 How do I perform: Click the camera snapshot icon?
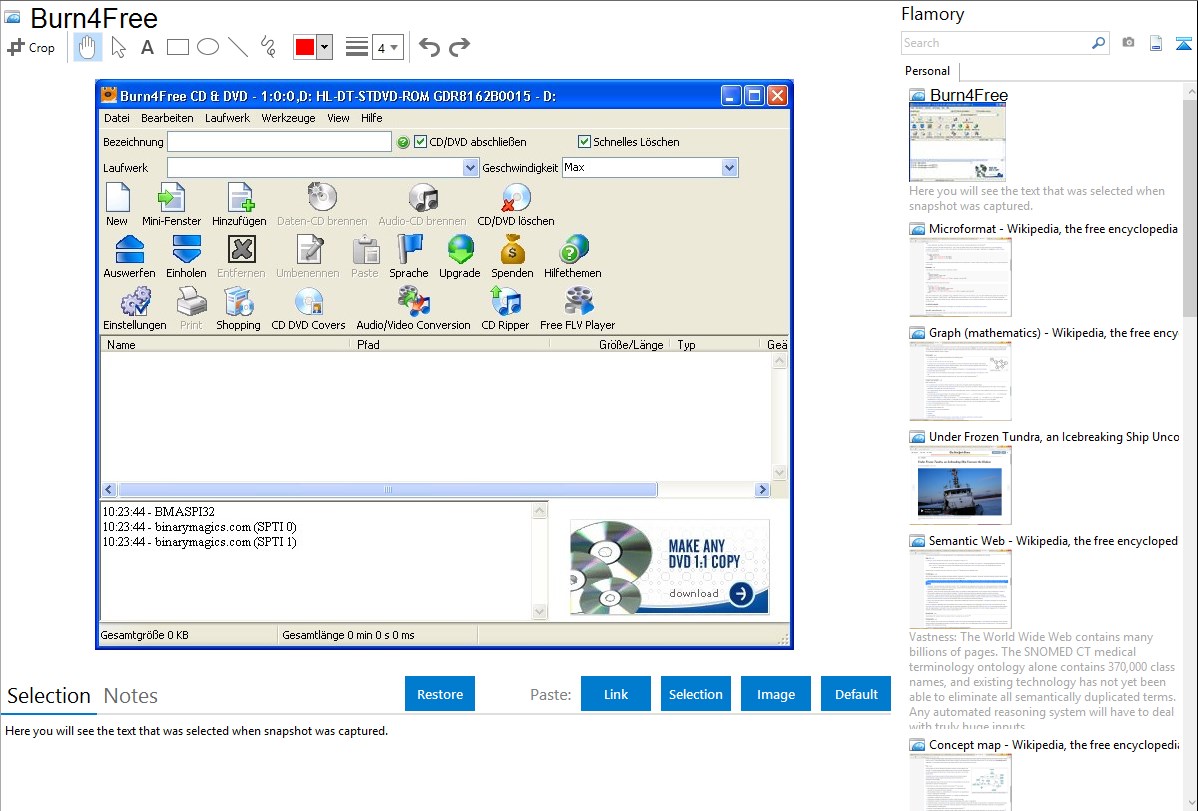click(1128, 43)
